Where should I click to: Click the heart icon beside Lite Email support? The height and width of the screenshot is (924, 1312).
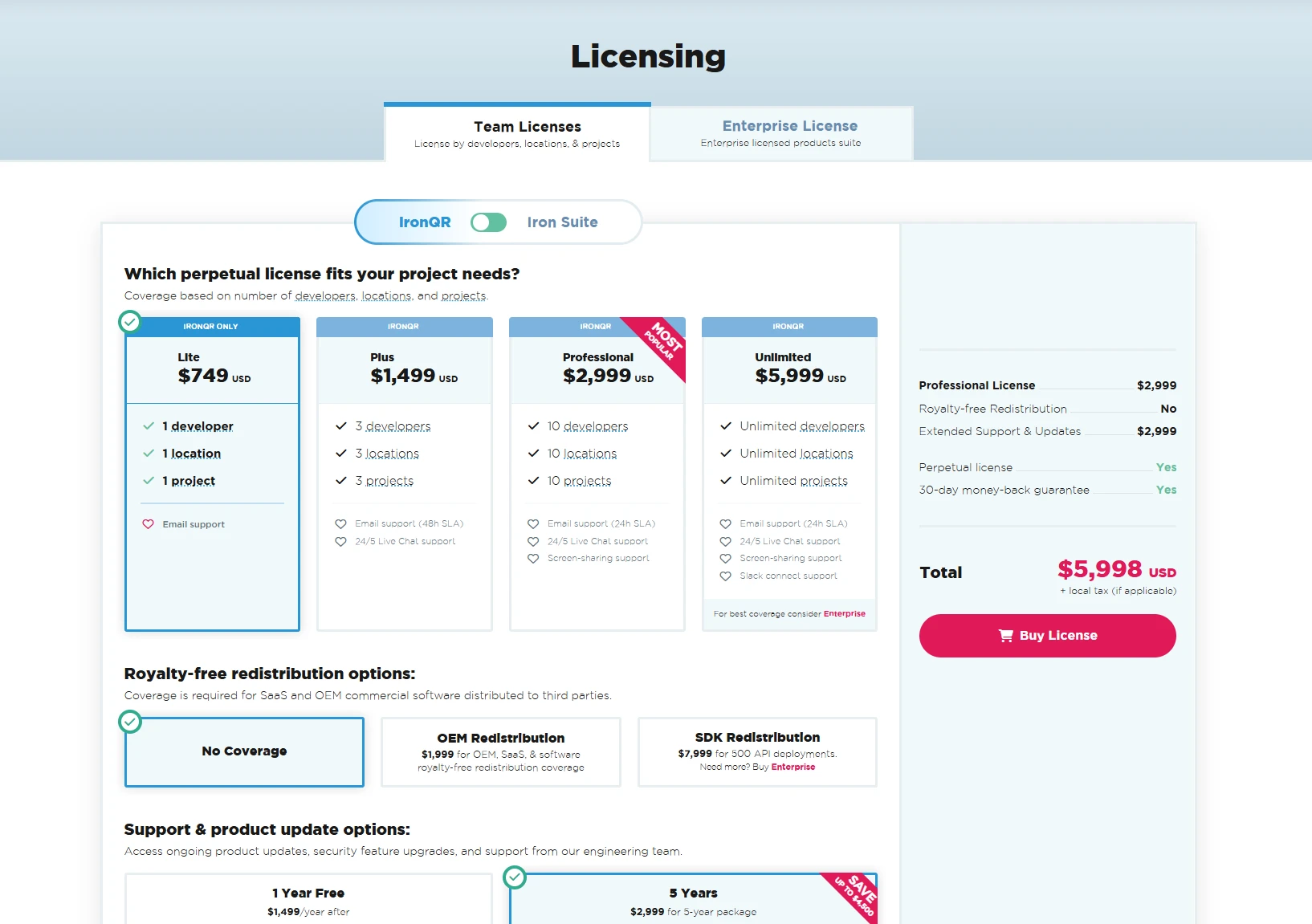tap(149, 524)
